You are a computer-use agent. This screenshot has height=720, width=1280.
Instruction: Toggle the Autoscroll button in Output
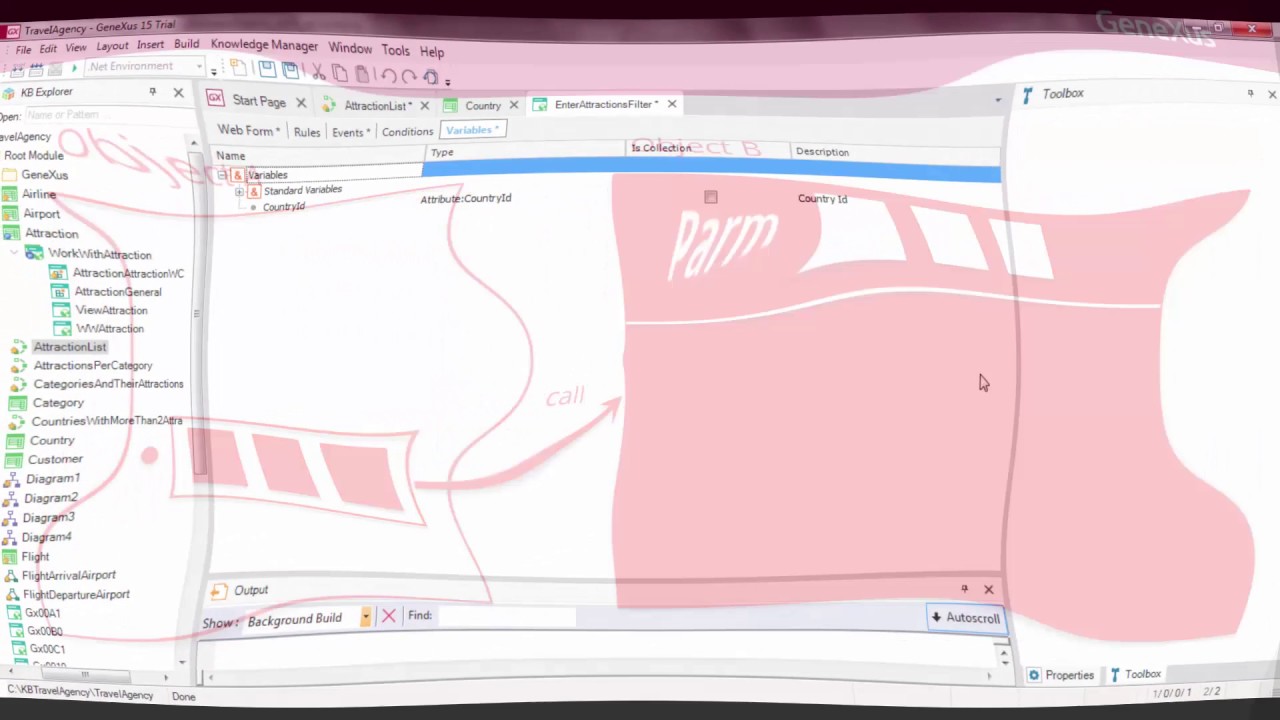click(x=965, y=618)
